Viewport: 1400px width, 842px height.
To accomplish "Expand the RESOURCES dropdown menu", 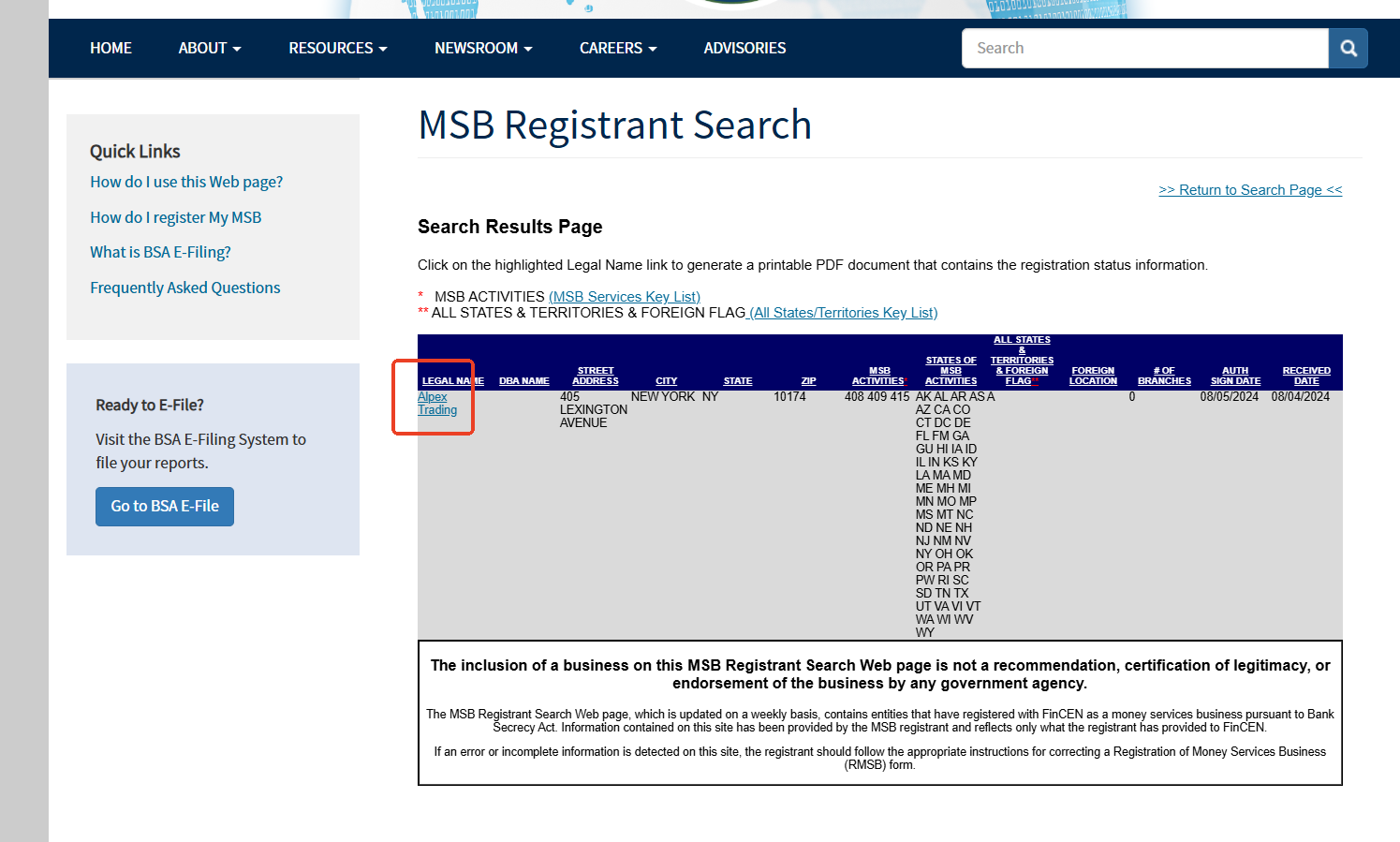I will [x=337, y=49].
